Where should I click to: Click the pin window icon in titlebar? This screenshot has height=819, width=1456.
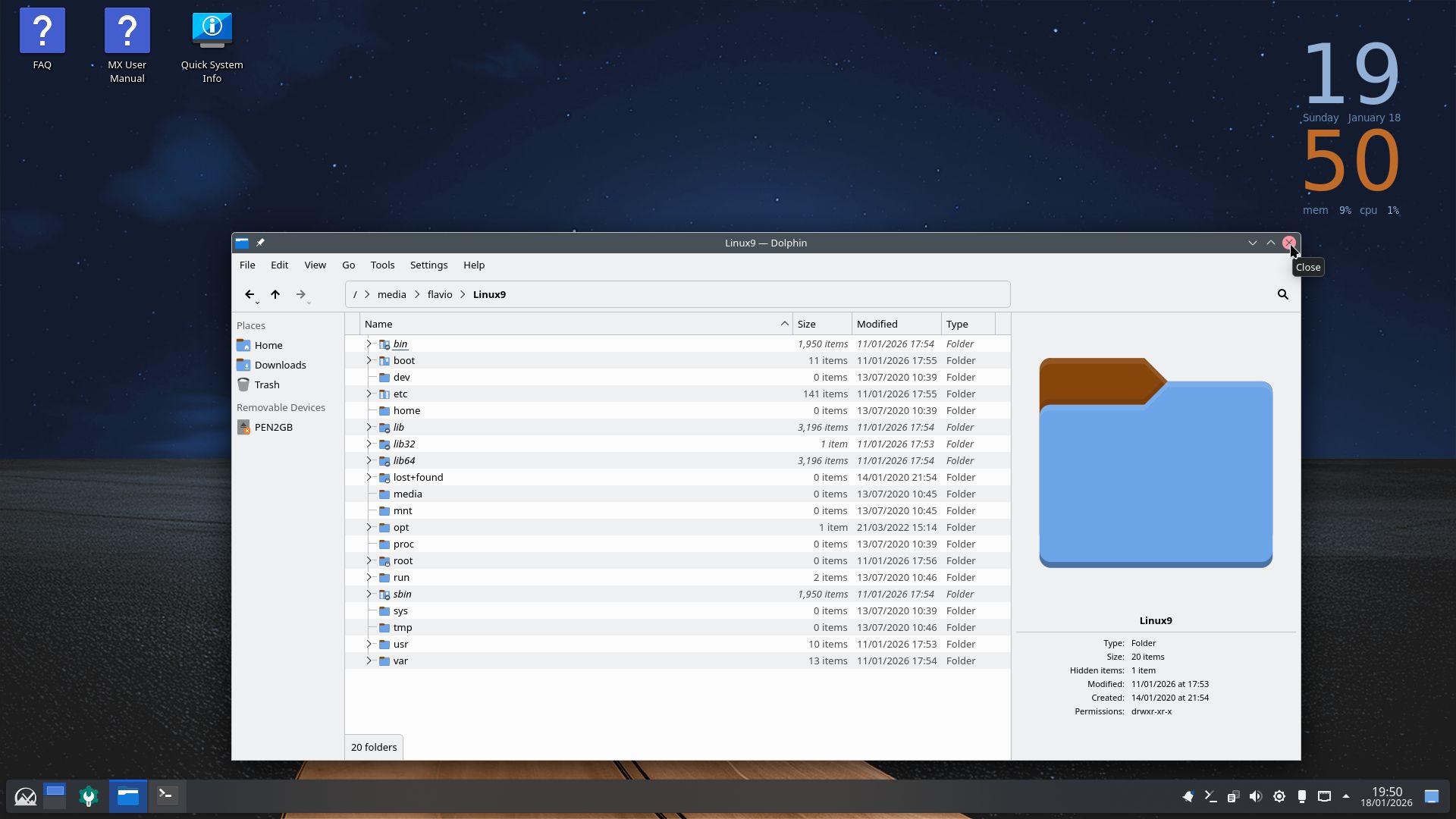coord(260,243)
